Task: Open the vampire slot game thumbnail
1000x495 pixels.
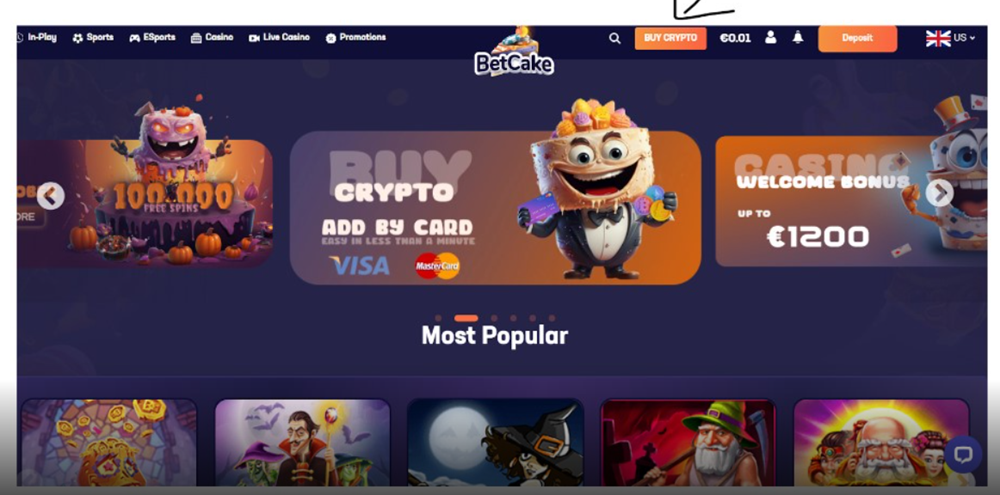Action: pos(302,443)
